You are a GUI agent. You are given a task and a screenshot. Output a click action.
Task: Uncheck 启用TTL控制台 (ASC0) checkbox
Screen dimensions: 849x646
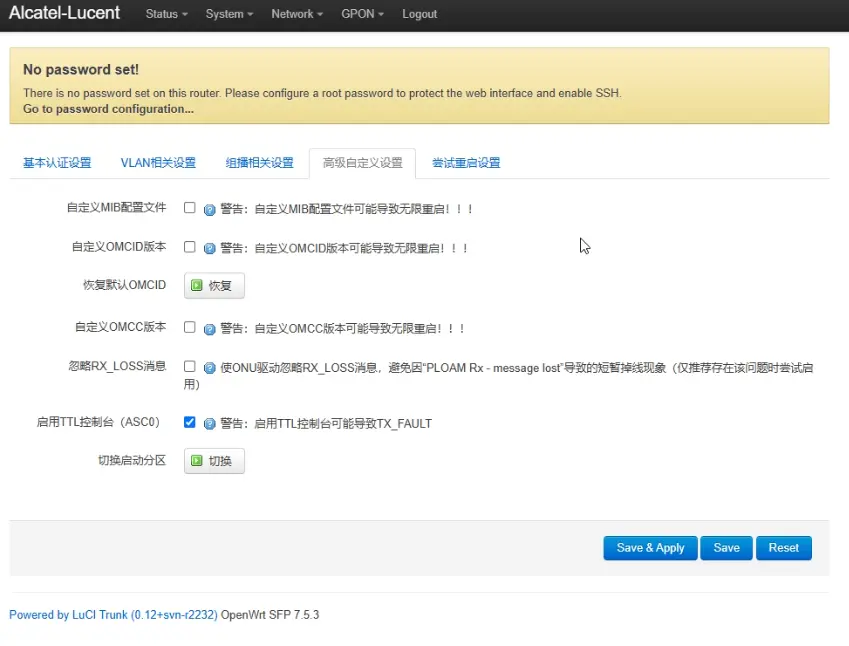pyautogui.click(x=190, y=422)
